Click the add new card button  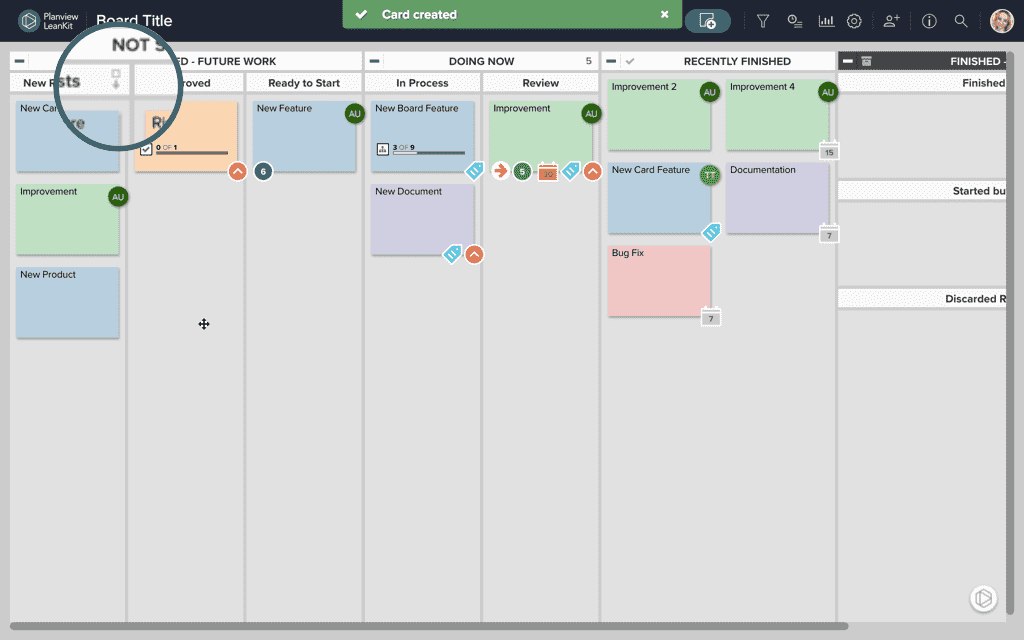707,21
